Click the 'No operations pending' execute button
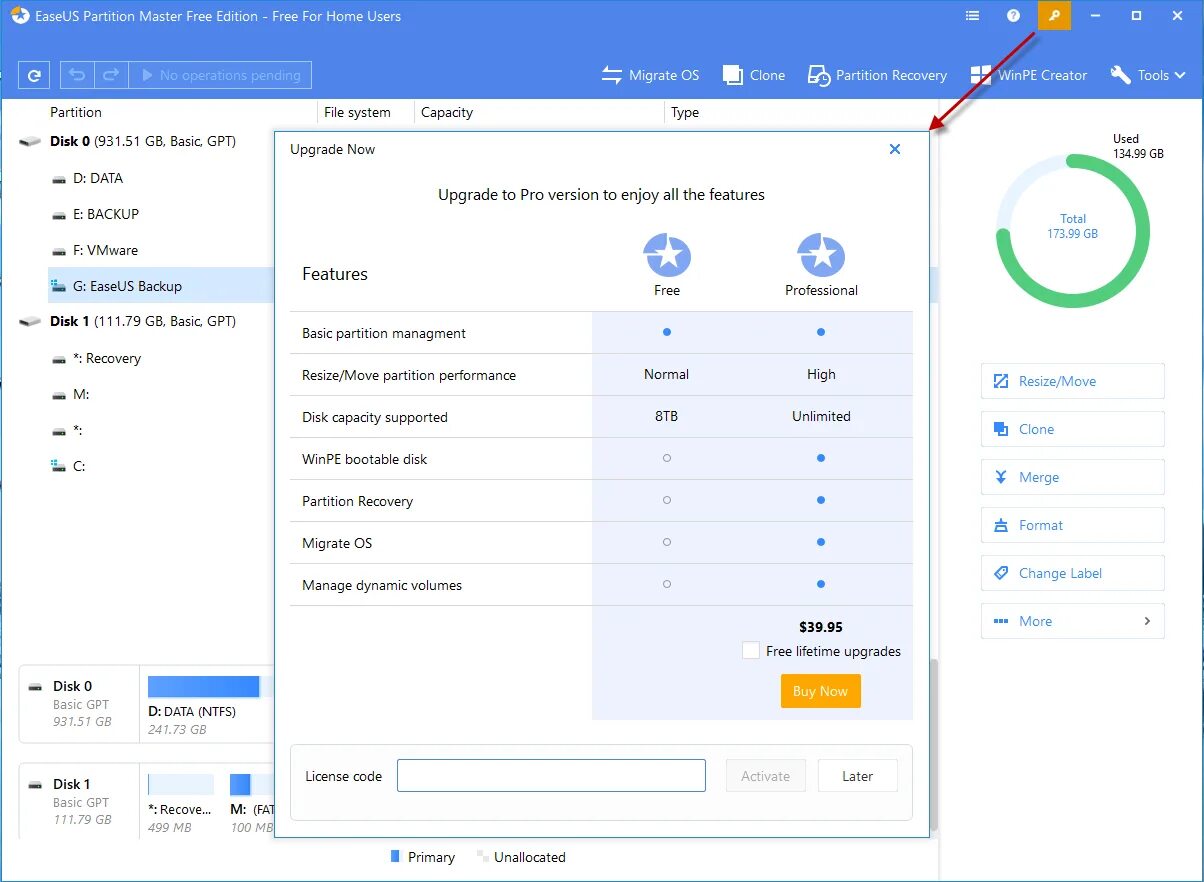The image size is (1204, 882). [220, 75]
